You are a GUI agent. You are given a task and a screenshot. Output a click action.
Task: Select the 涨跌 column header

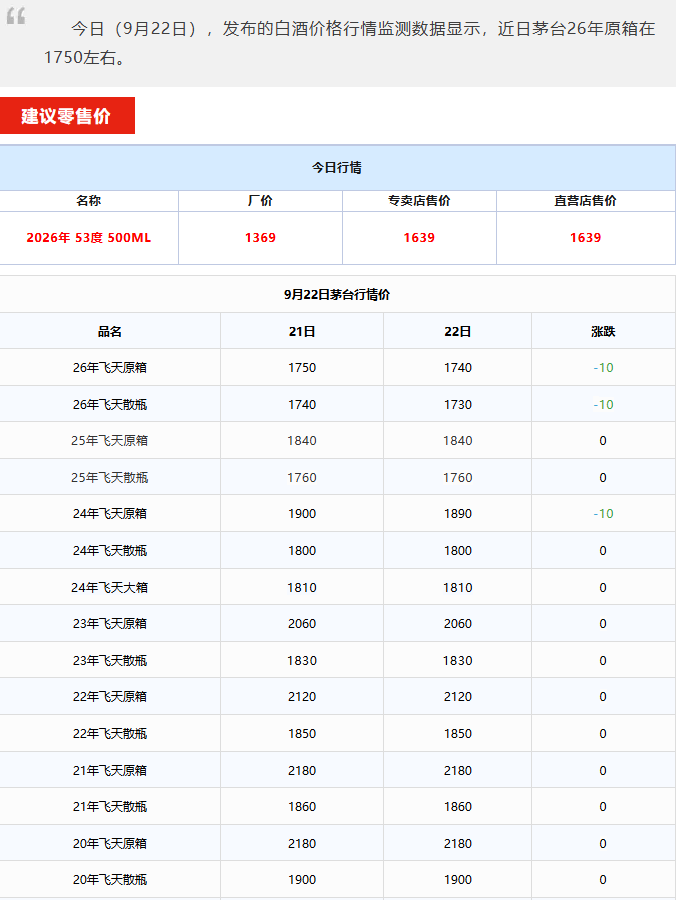(x=603, y=331)
